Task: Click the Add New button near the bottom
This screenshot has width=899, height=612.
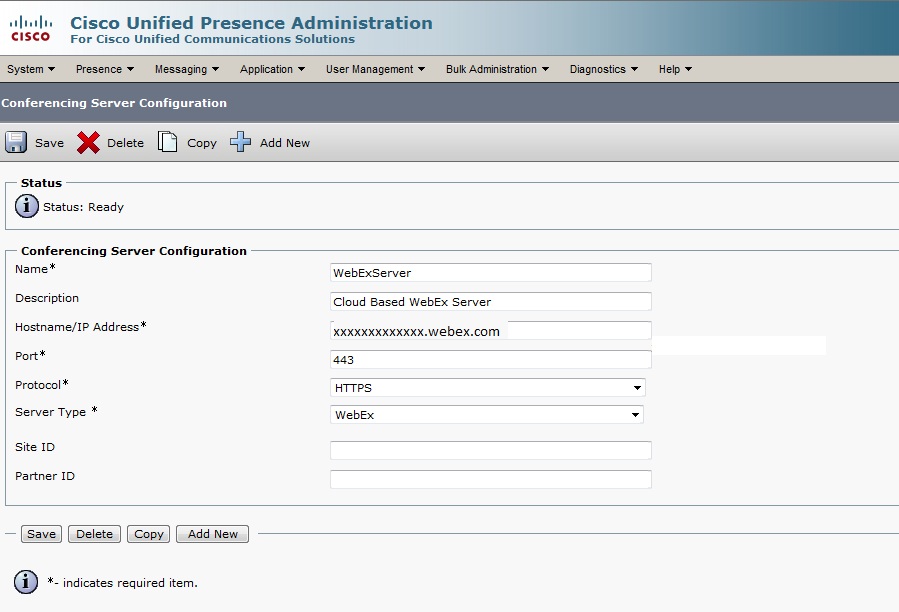Action: [x=211, y=534]
